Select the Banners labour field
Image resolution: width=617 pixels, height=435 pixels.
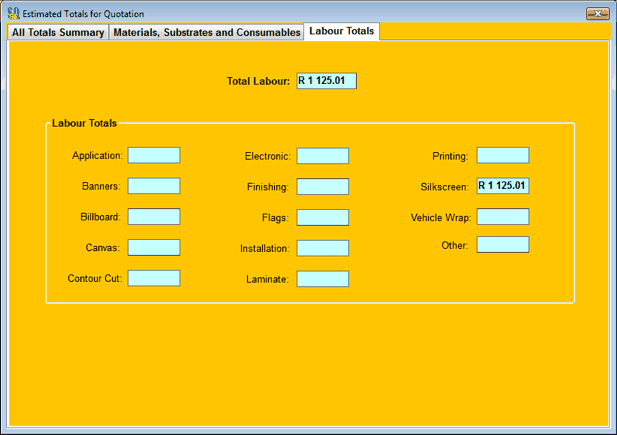[x=154, y=186]
